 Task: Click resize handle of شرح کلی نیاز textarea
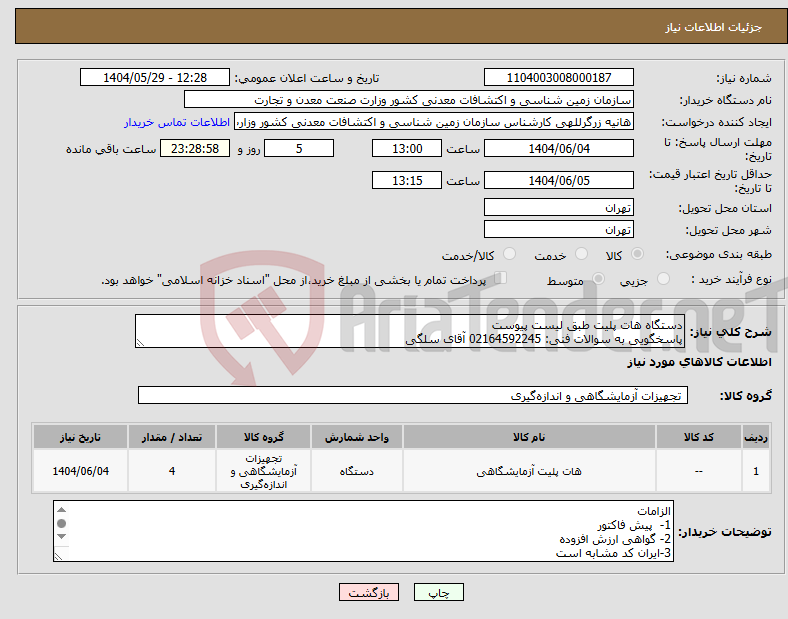coord(140,343)
